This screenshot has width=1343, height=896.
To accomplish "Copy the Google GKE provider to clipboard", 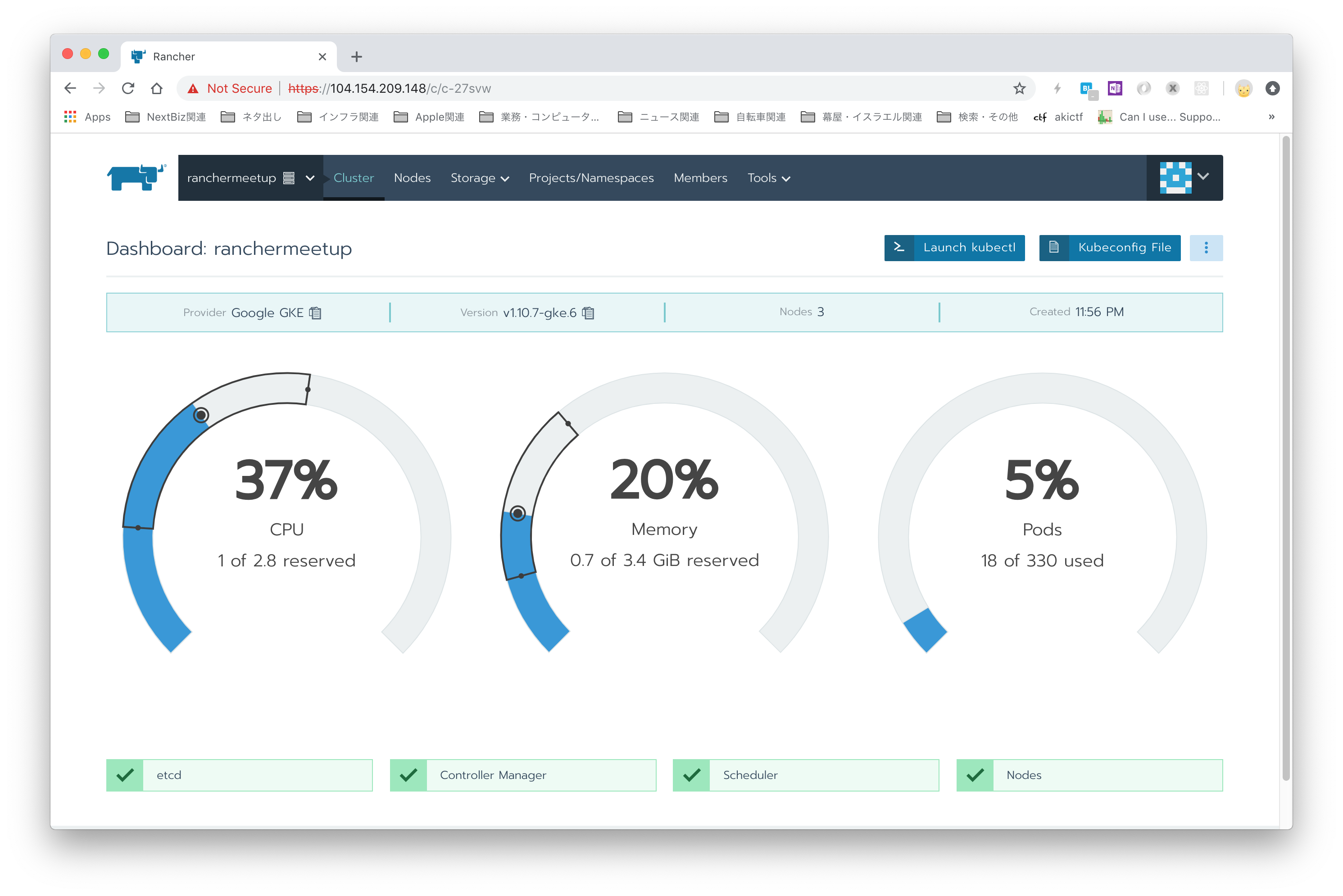I will coord(315,312).
